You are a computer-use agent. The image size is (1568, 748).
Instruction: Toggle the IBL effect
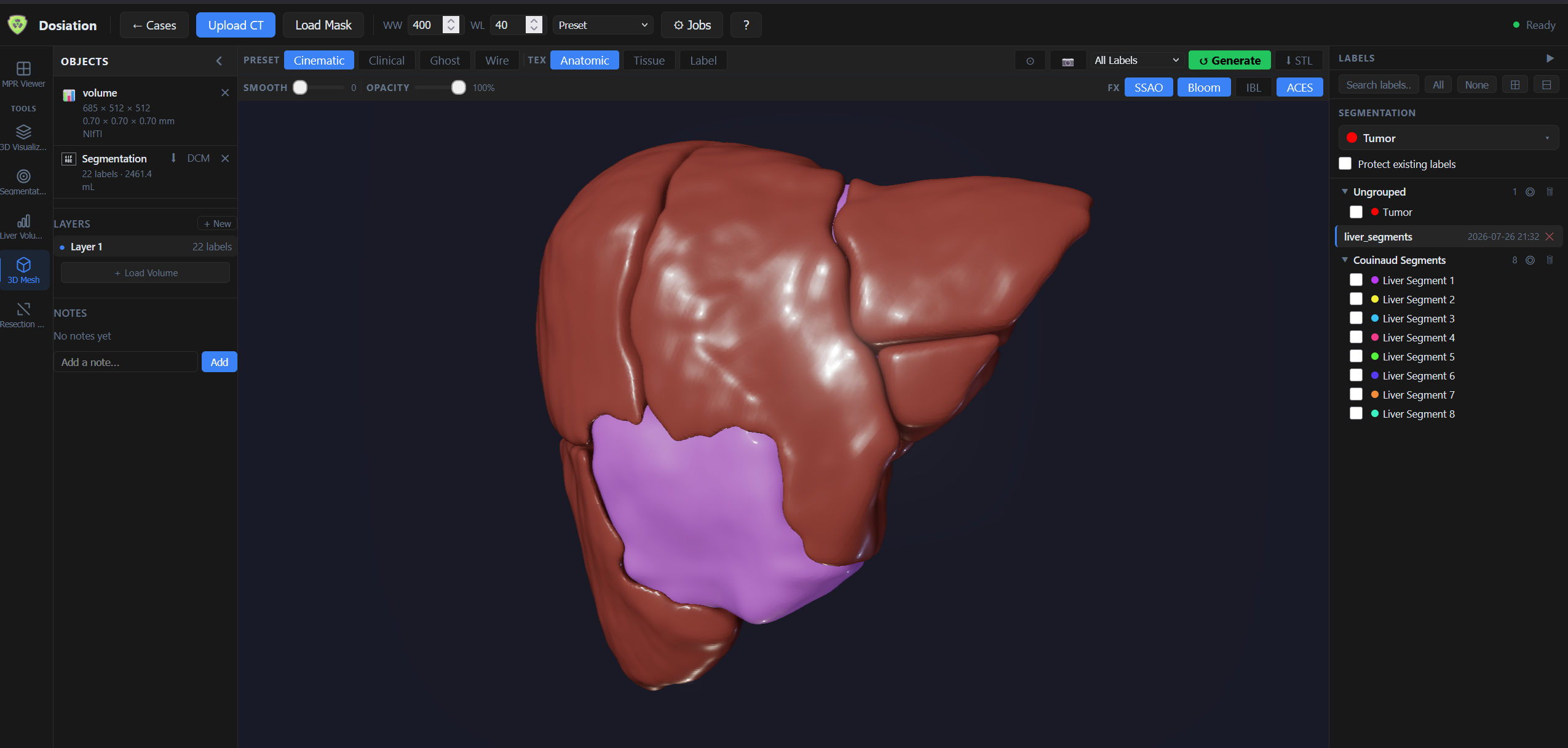pyautogui.click(x=1253, y=87)
